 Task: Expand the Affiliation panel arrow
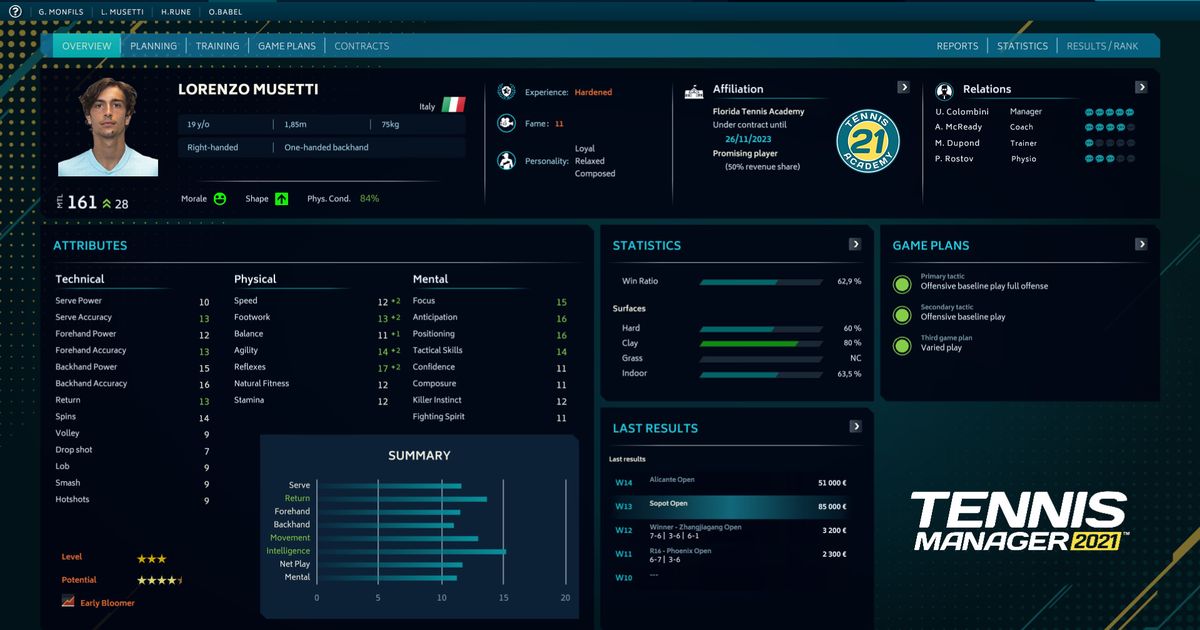click(x=903, y=87)
